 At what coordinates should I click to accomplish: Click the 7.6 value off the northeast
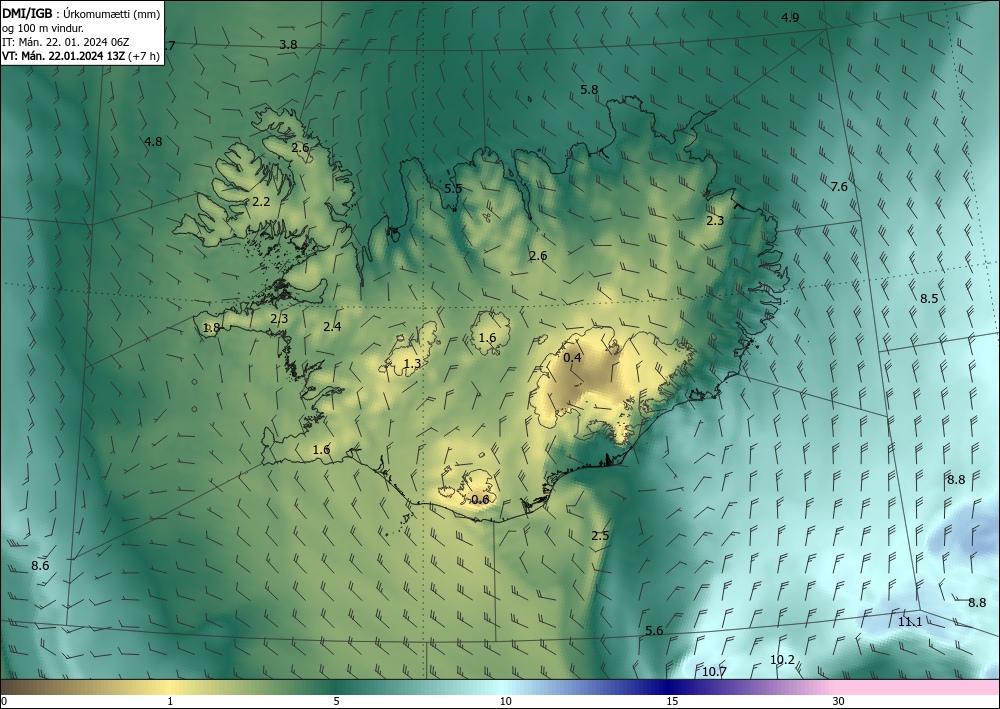point(839,186)
